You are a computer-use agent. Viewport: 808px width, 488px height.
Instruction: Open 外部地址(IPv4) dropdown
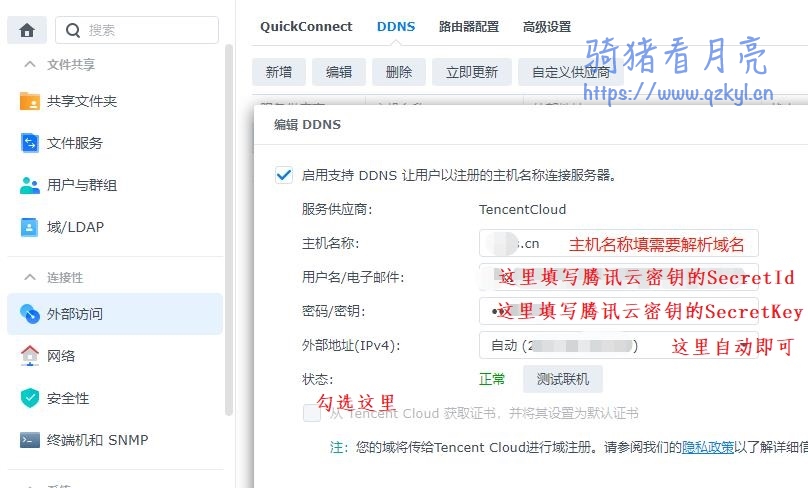pos(618,345)
